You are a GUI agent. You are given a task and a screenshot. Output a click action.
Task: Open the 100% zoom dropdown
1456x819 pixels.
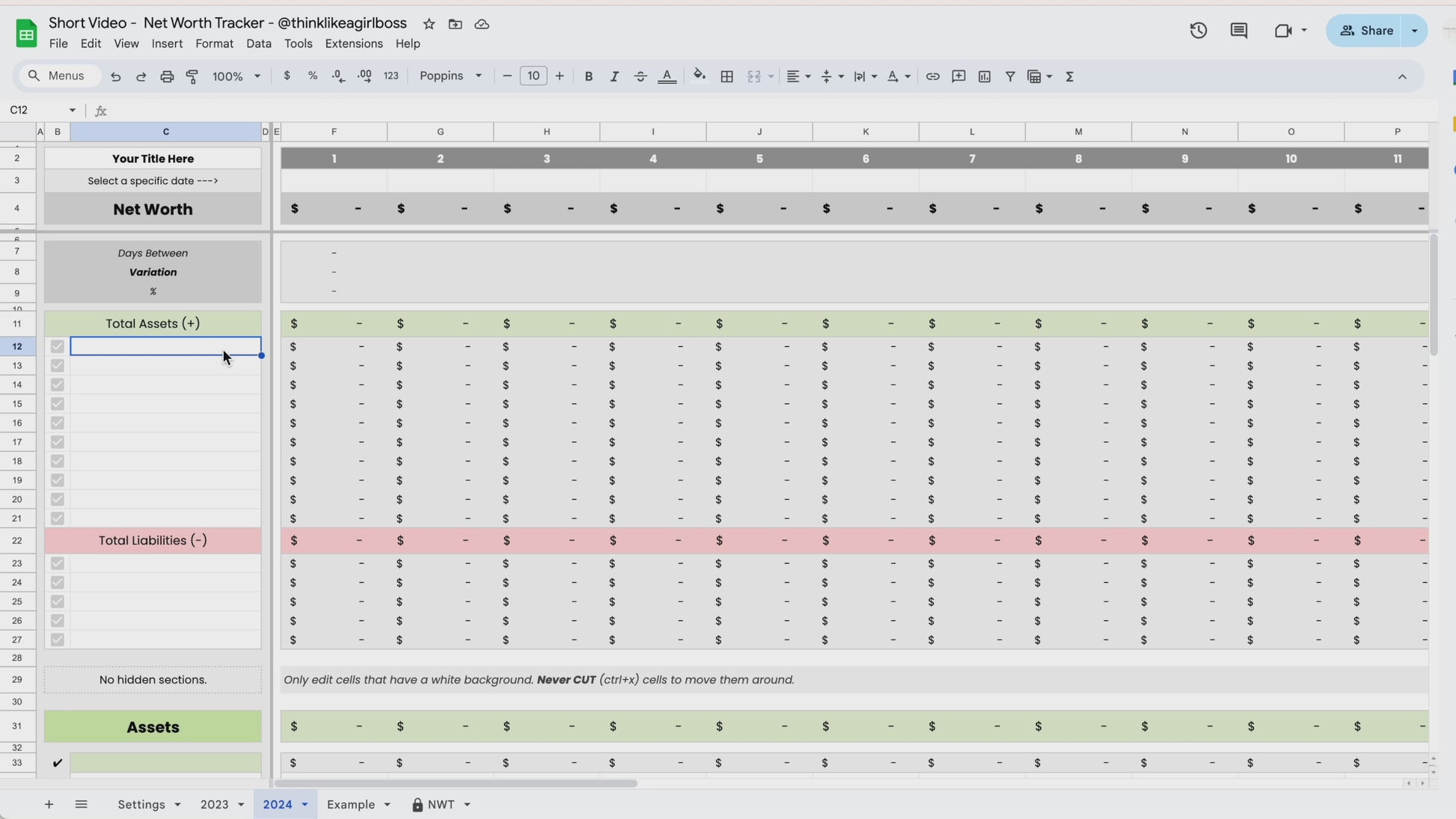point(236,76)
